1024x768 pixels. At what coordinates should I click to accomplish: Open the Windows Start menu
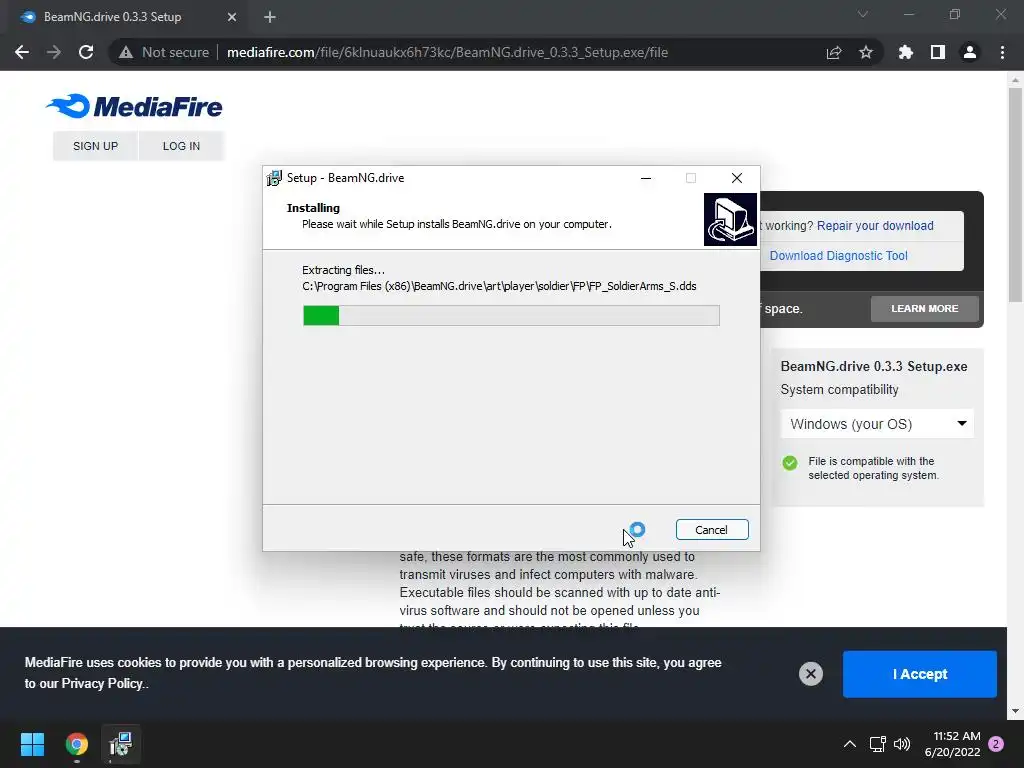point(32,744)
